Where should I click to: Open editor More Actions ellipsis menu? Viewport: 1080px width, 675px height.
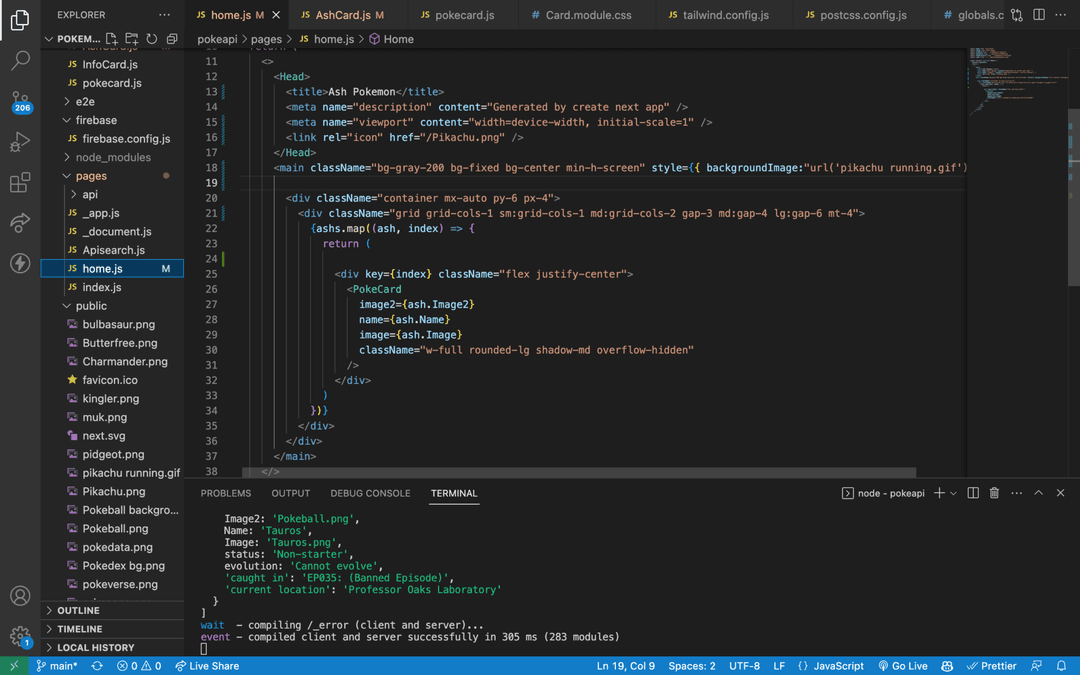1060,14
